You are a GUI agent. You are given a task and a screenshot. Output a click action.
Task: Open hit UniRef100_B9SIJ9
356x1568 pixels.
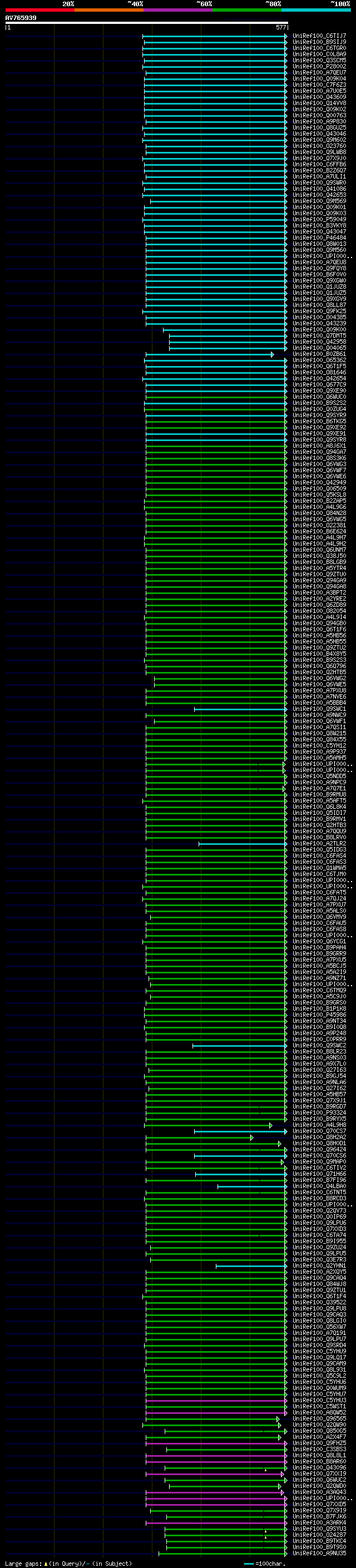click(x=319, y=42)
